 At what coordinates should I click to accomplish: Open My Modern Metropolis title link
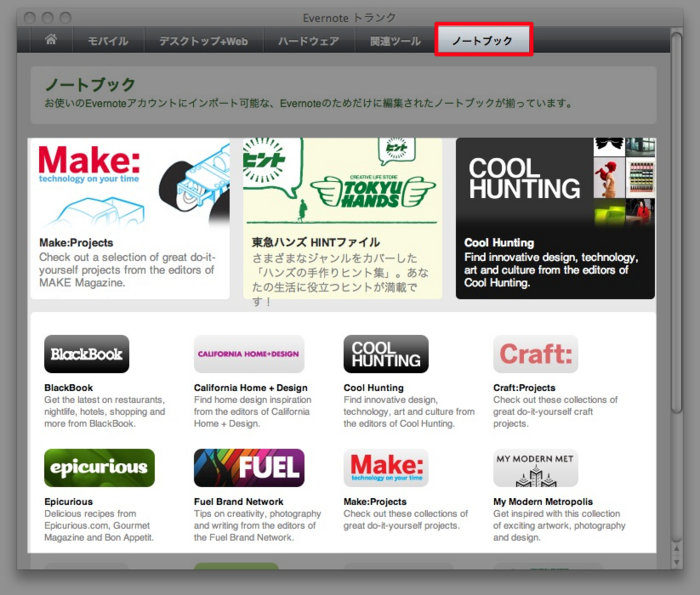[x=543, y=501]
